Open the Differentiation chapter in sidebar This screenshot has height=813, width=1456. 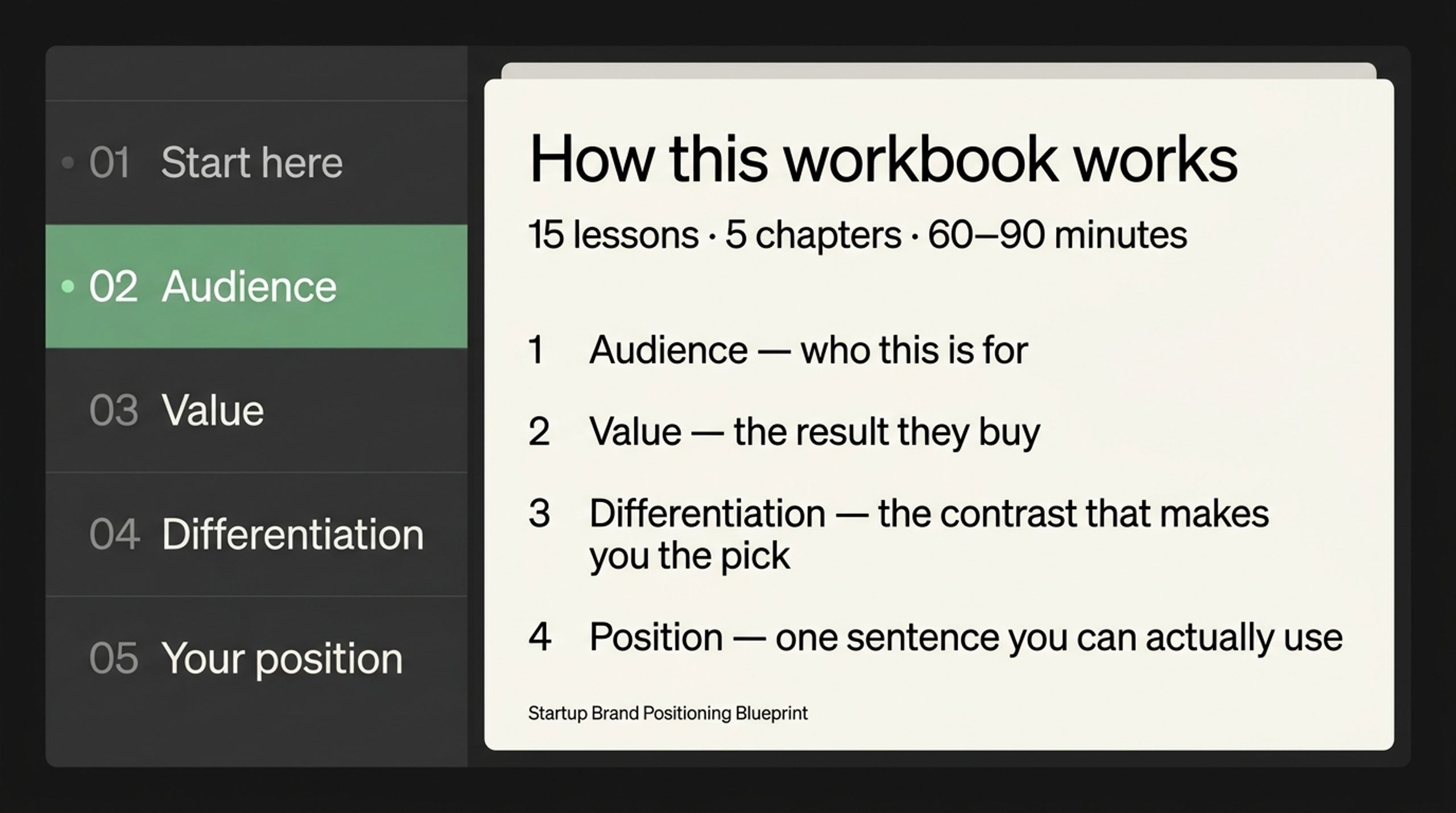(x=257, y=534)
